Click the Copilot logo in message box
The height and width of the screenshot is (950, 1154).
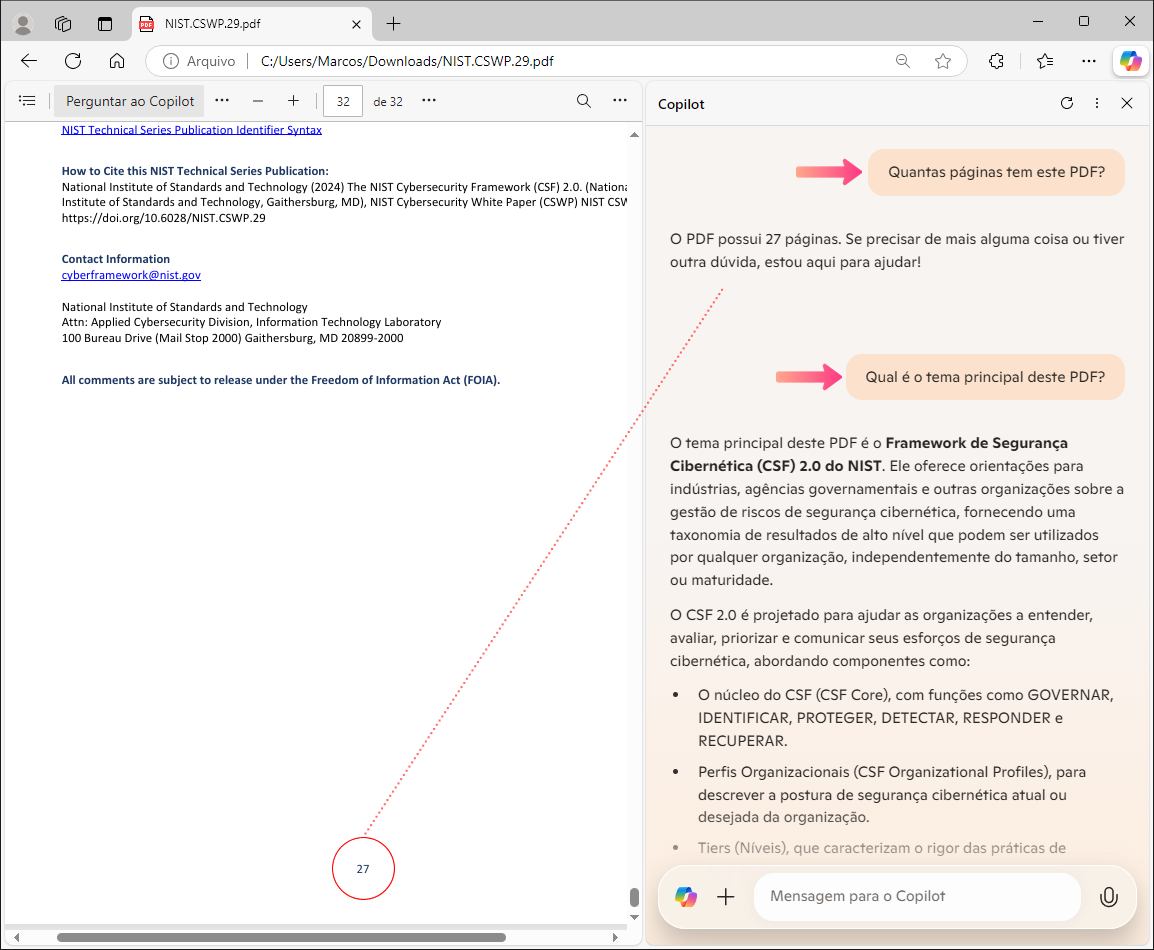point(686,896)
